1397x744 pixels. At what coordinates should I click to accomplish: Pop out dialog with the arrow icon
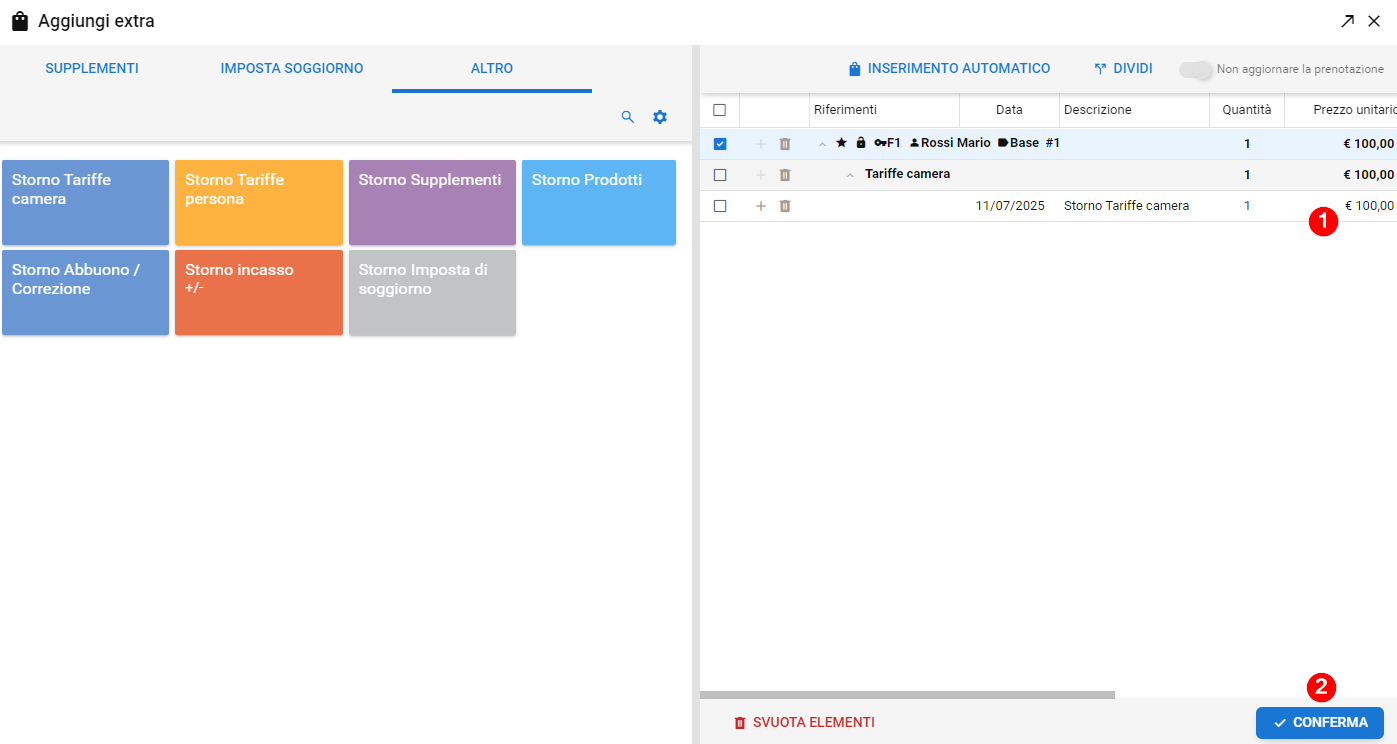tap(1348, 21)
